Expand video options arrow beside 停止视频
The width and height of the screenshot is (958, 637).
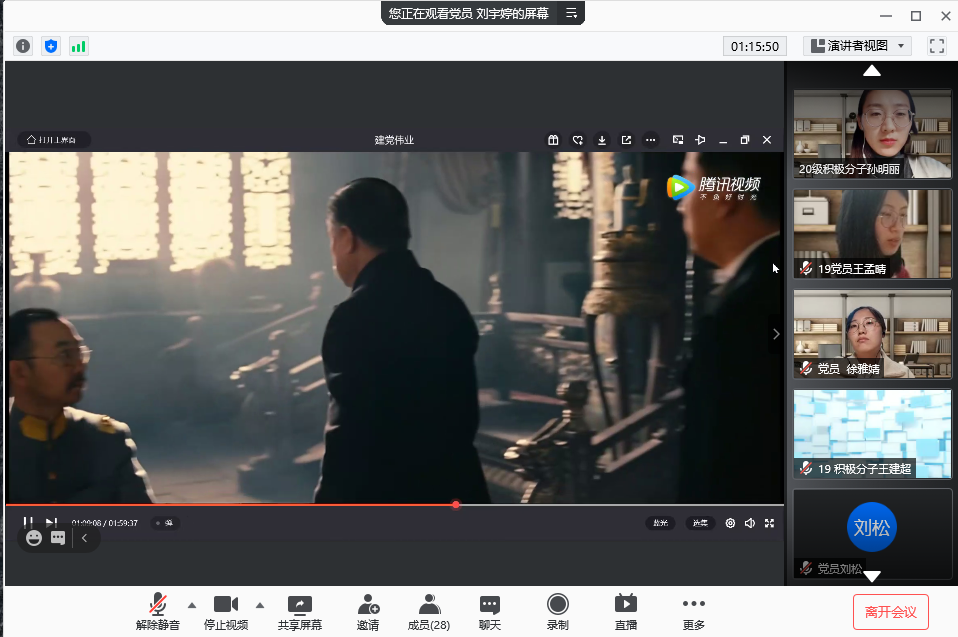[x=259, y=604]
